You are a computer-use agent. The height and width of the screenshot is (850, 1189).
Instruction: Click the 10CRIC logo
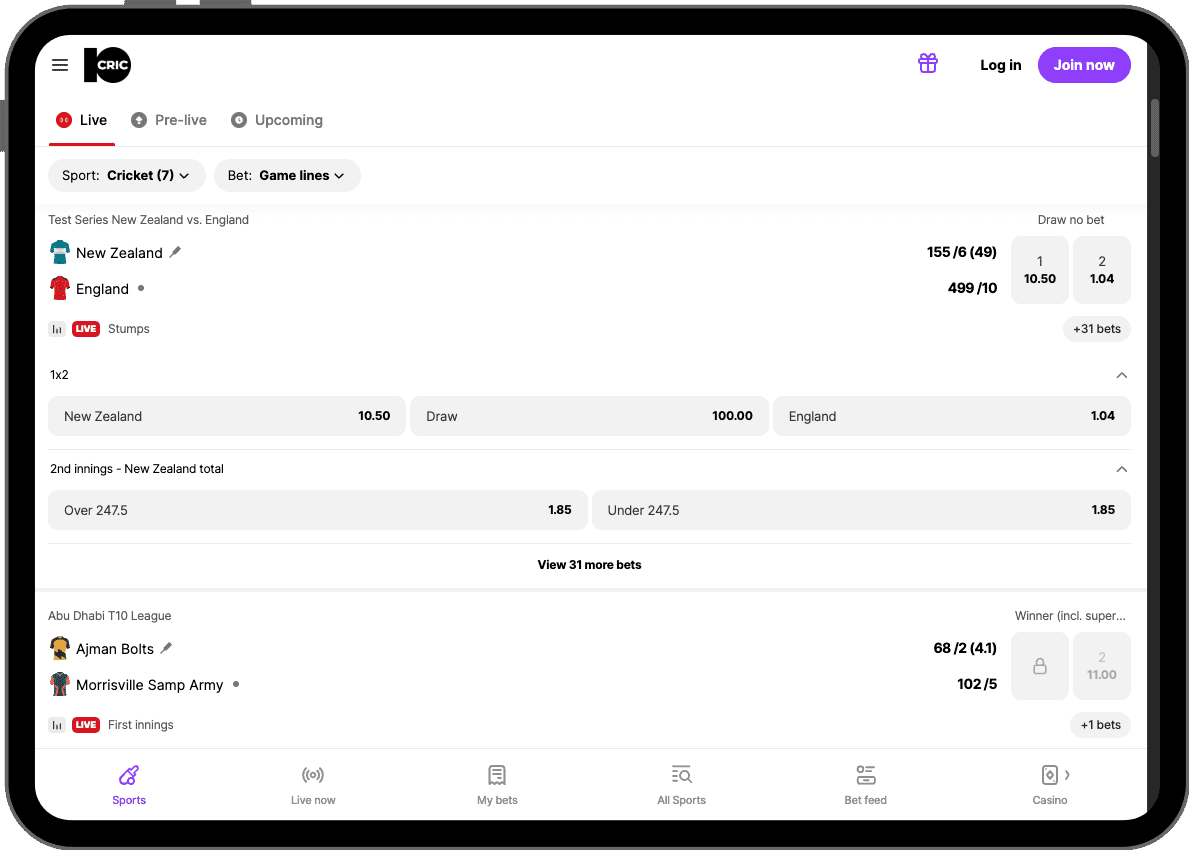[107, 65]
